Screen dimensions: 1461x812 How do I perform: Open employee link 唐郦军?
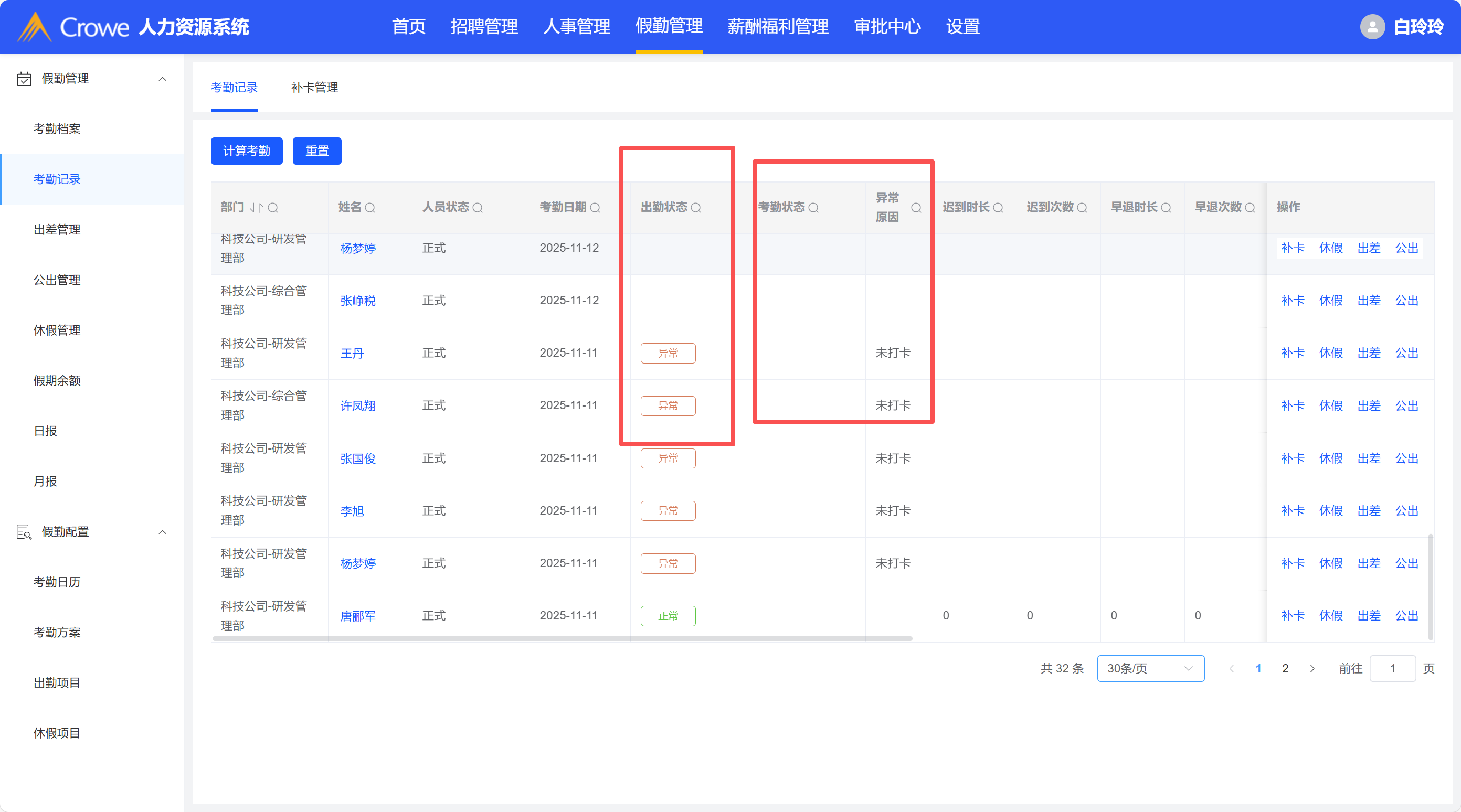(357, 616)
